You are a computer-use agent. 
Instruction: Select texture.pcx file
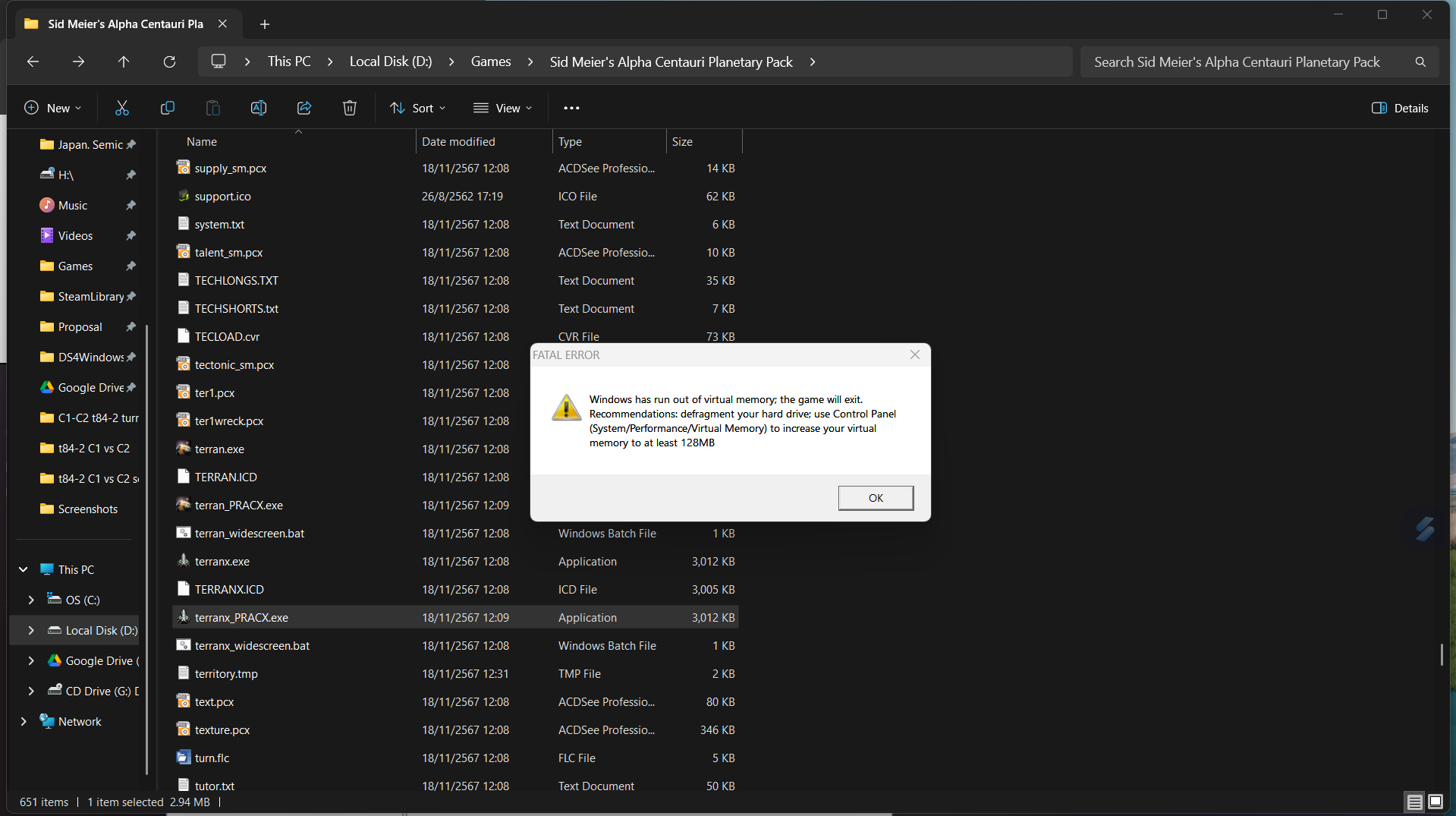[455, 729]
